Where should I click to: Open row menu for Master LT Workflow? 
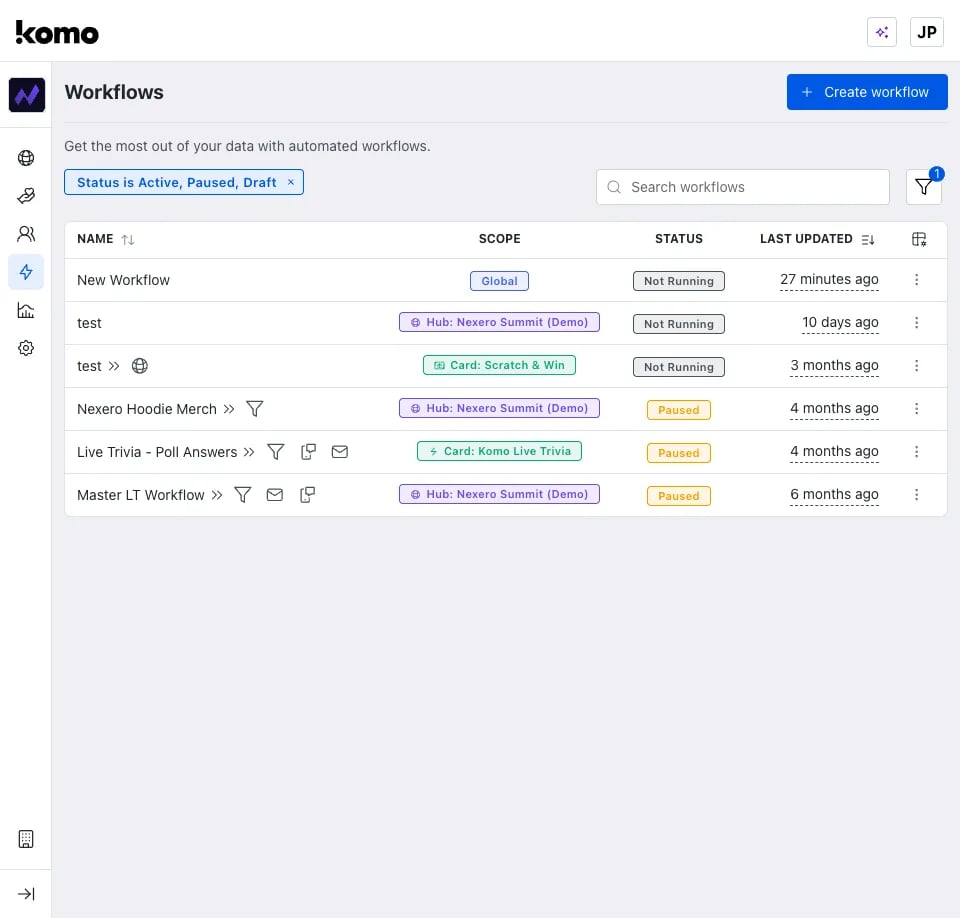pos(916,494)
